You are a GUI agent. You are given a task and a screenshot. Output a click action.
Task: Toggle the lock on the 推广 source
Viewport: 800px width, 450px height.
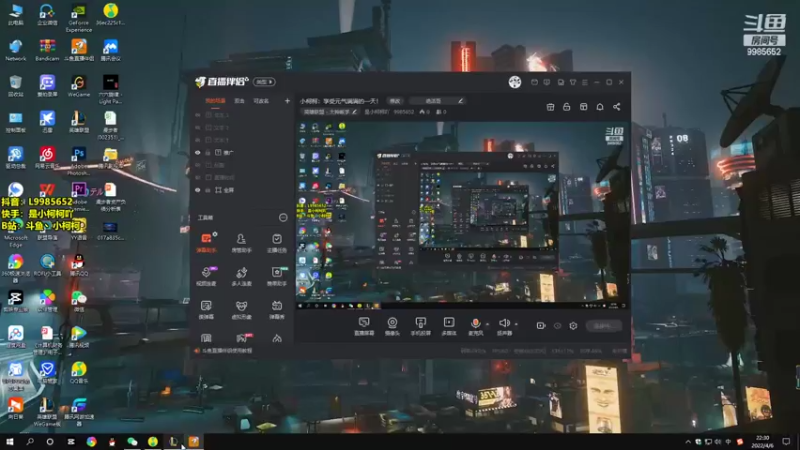[x=208, y=153]
